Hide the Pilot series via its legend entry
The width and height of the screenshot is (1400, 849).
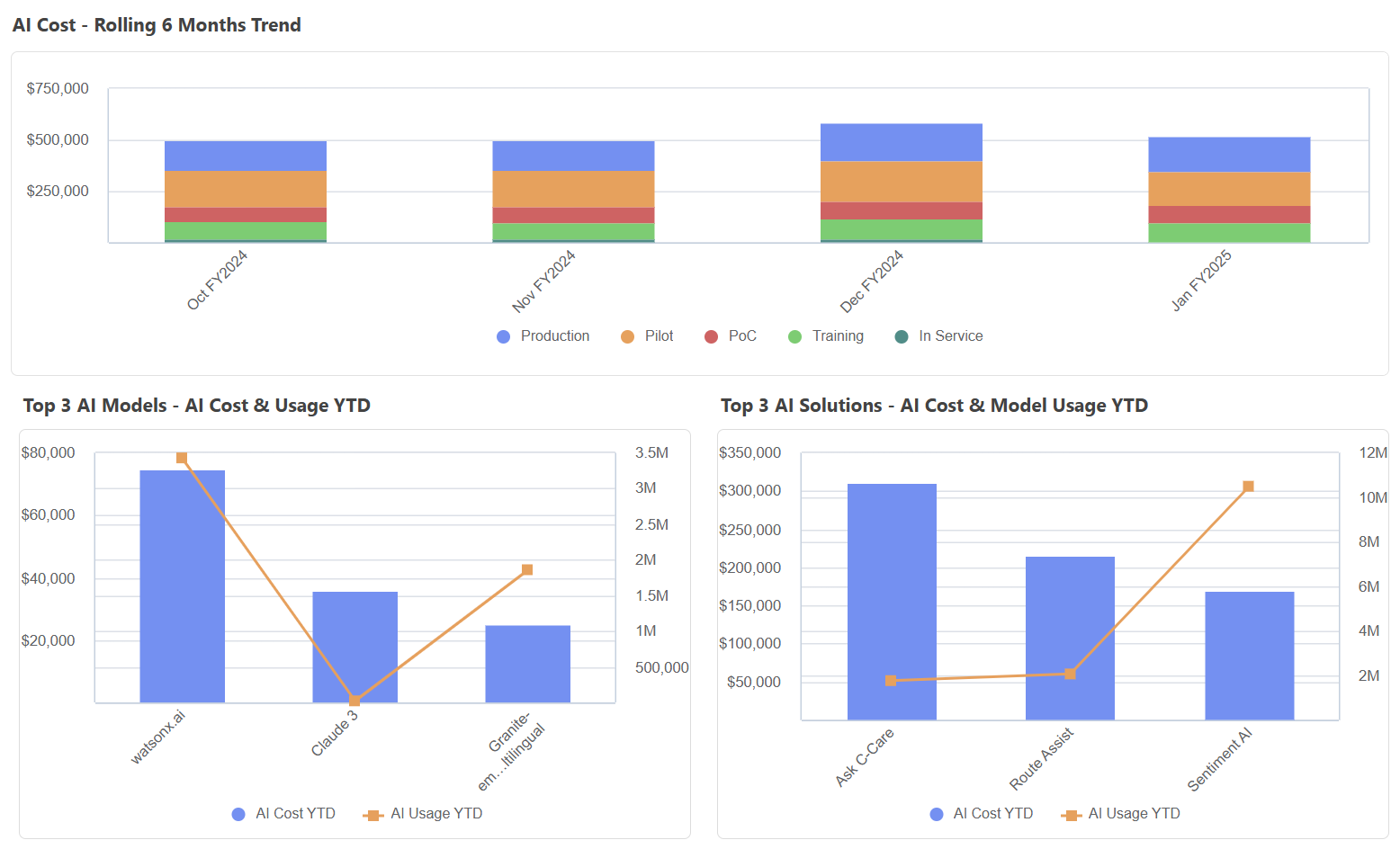(x=647, y=336)
